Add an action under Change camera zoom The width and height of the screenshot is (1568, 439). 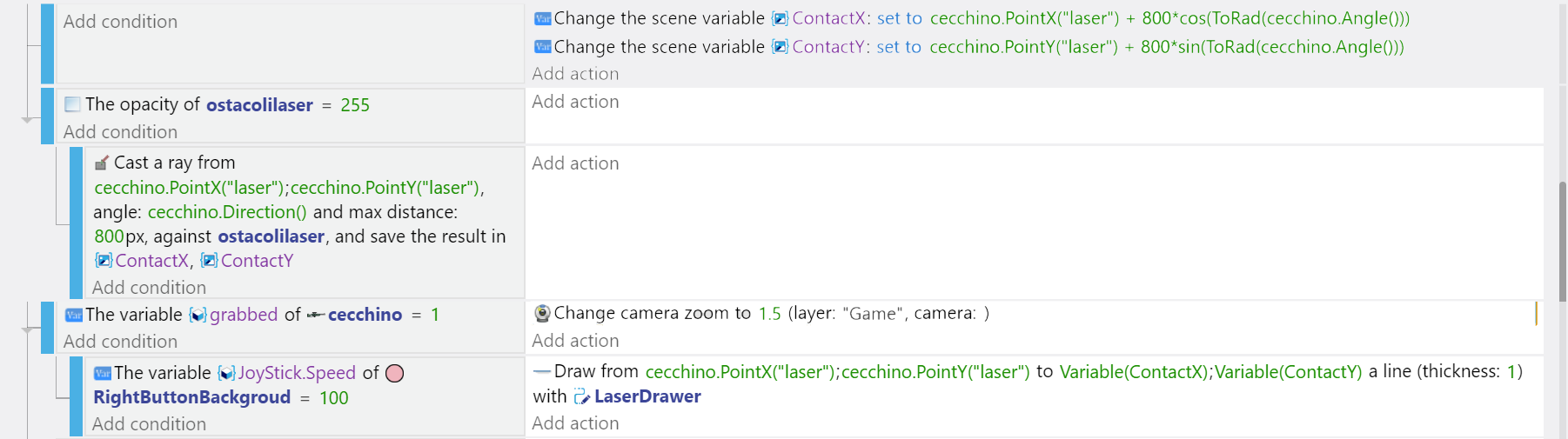(x=575, y=341)
